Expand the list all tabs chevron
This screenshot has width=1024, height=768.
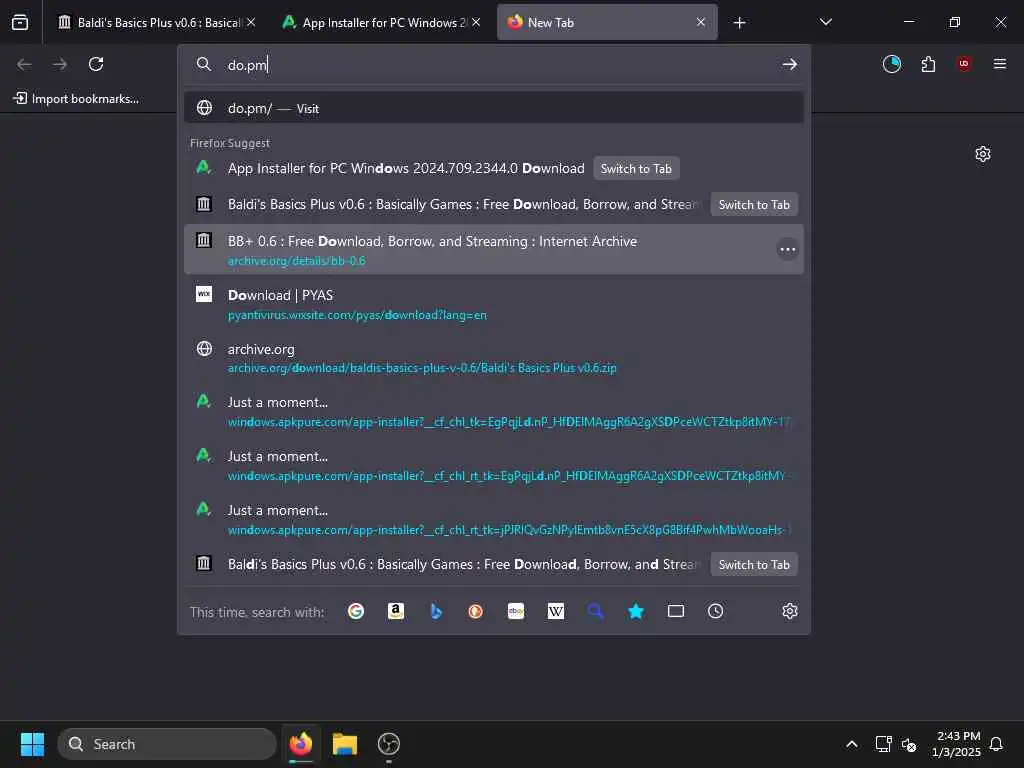coord(825,22)
